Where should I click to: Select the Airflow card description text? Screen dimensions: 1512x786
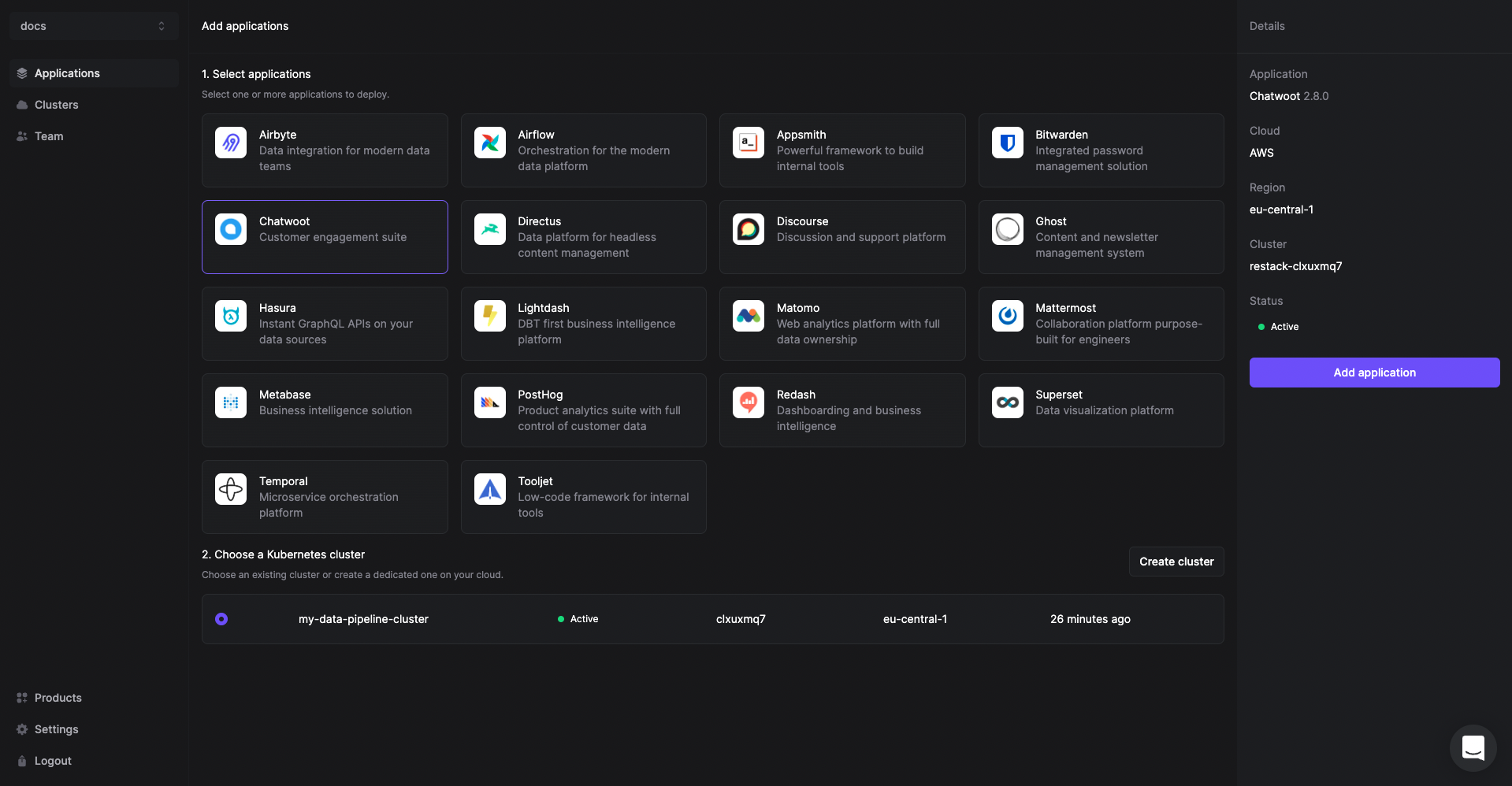[x=593, y=158]
